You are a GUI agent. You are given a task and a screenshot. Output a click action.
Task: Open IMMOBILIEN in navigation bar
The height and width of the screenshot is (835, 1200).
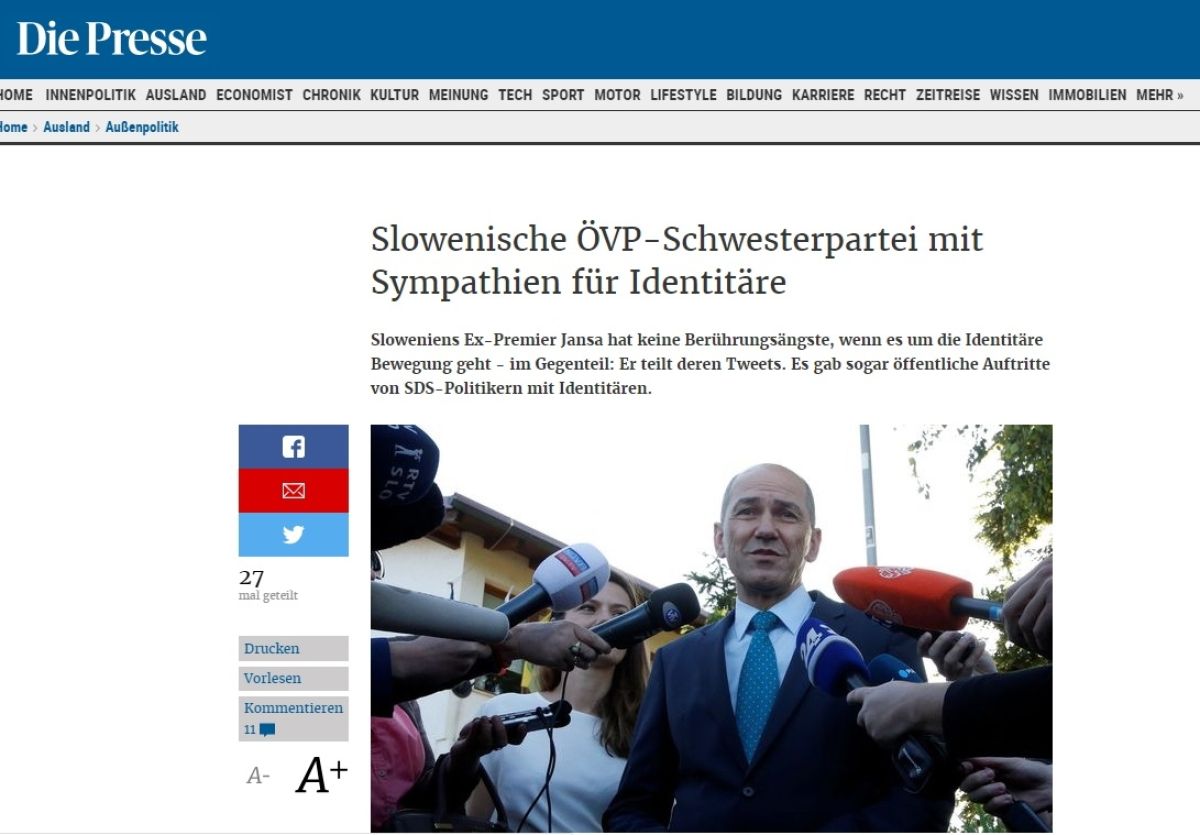click(1087, 95)
